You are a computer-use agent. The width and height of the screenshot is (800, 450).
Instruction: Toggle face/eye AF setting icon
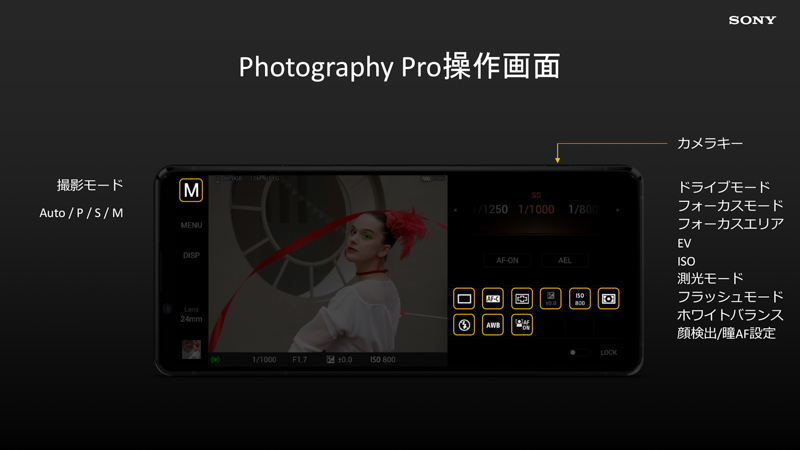tap(521, 325)
